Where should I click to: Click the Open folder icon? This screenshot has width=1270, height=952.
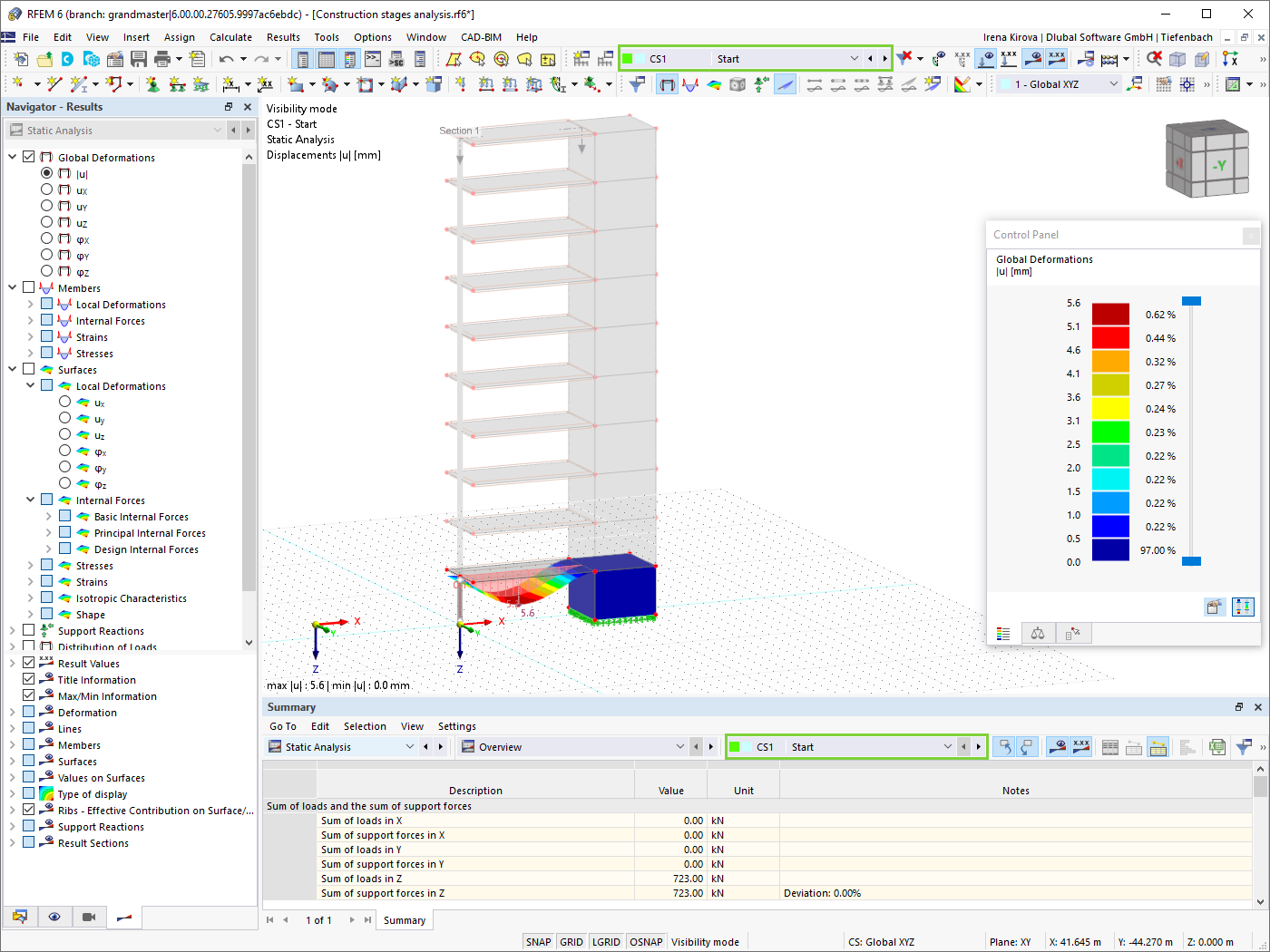coord(44,59)
